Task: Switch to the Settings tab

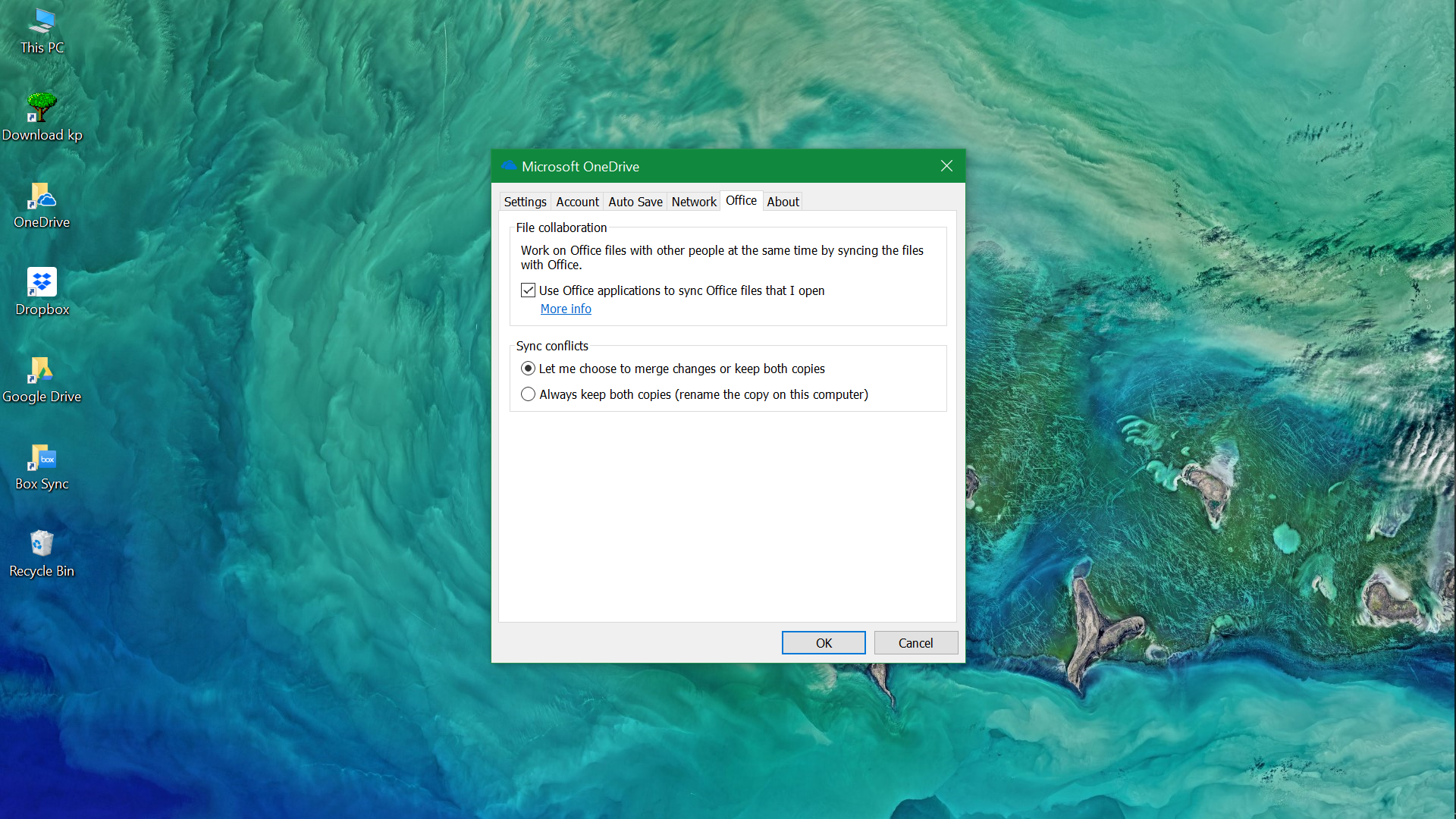Action: click(525, 202)
